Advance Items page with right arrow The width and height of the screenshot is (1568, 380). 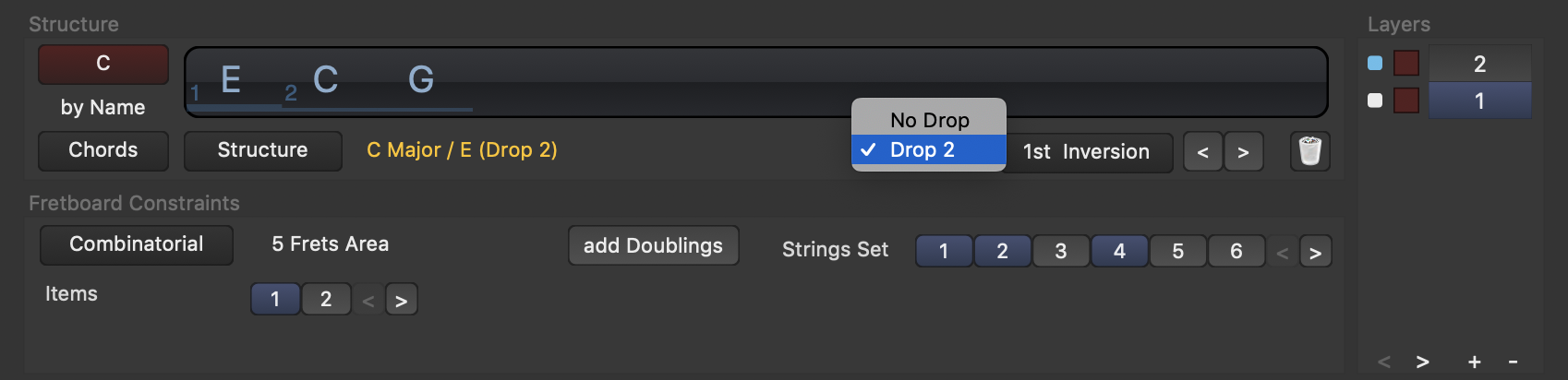click(401, 301)
